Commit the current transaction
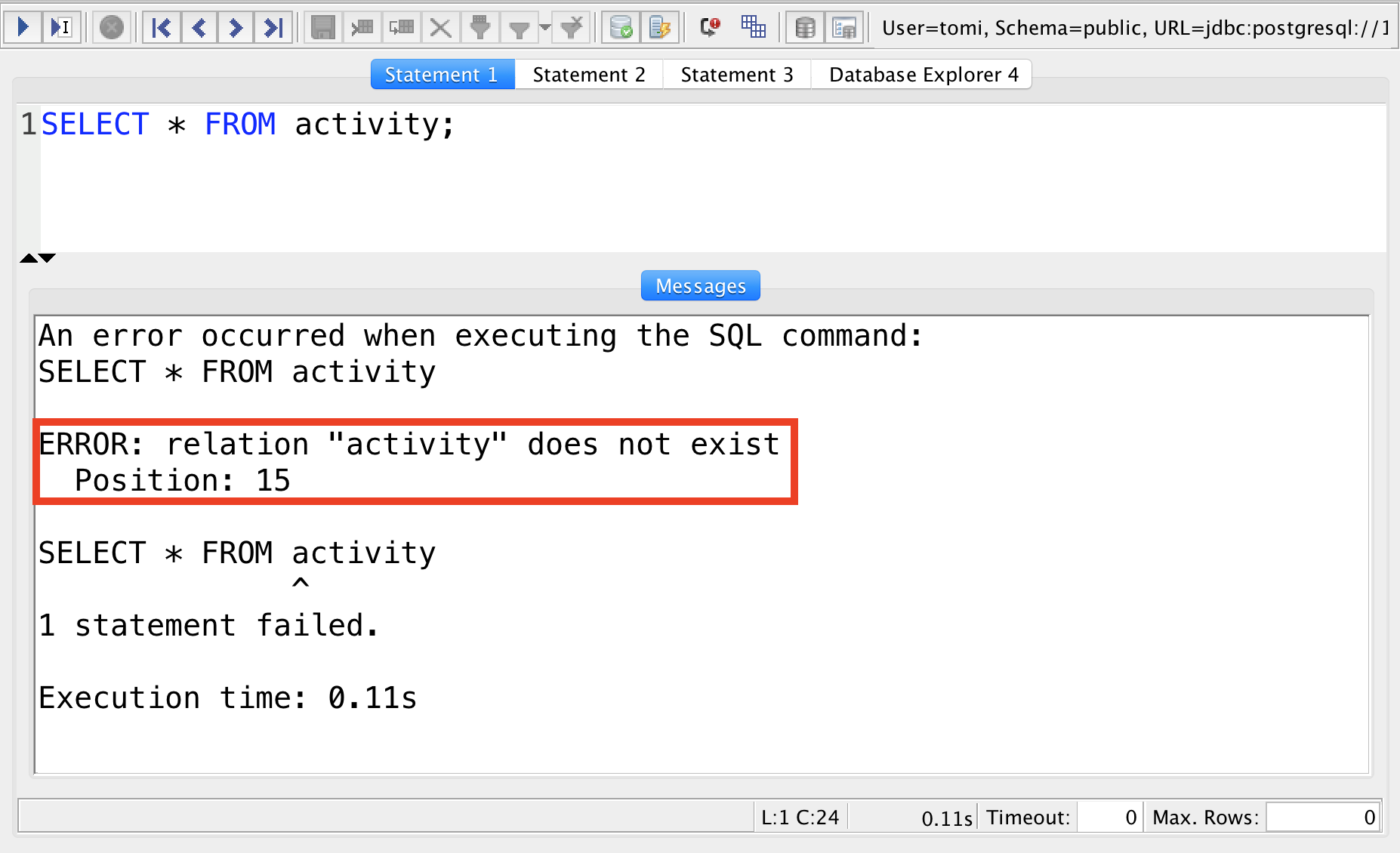The image size is (1400, 853). pos(620,26)
